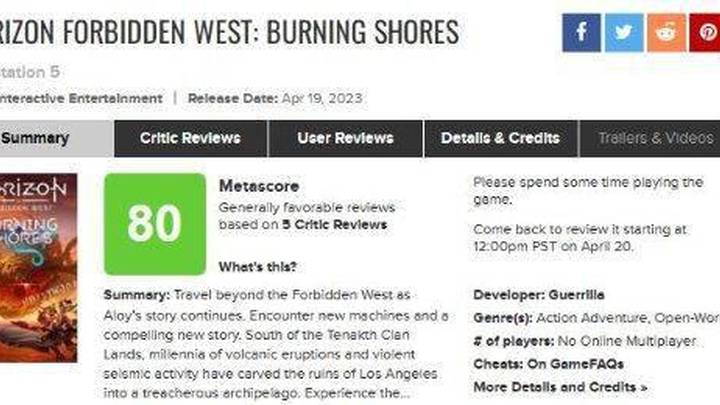This screenshot has width=720, height=405.
Task: Click the green 80 Metascore box
Action: (x=155, y=224)
